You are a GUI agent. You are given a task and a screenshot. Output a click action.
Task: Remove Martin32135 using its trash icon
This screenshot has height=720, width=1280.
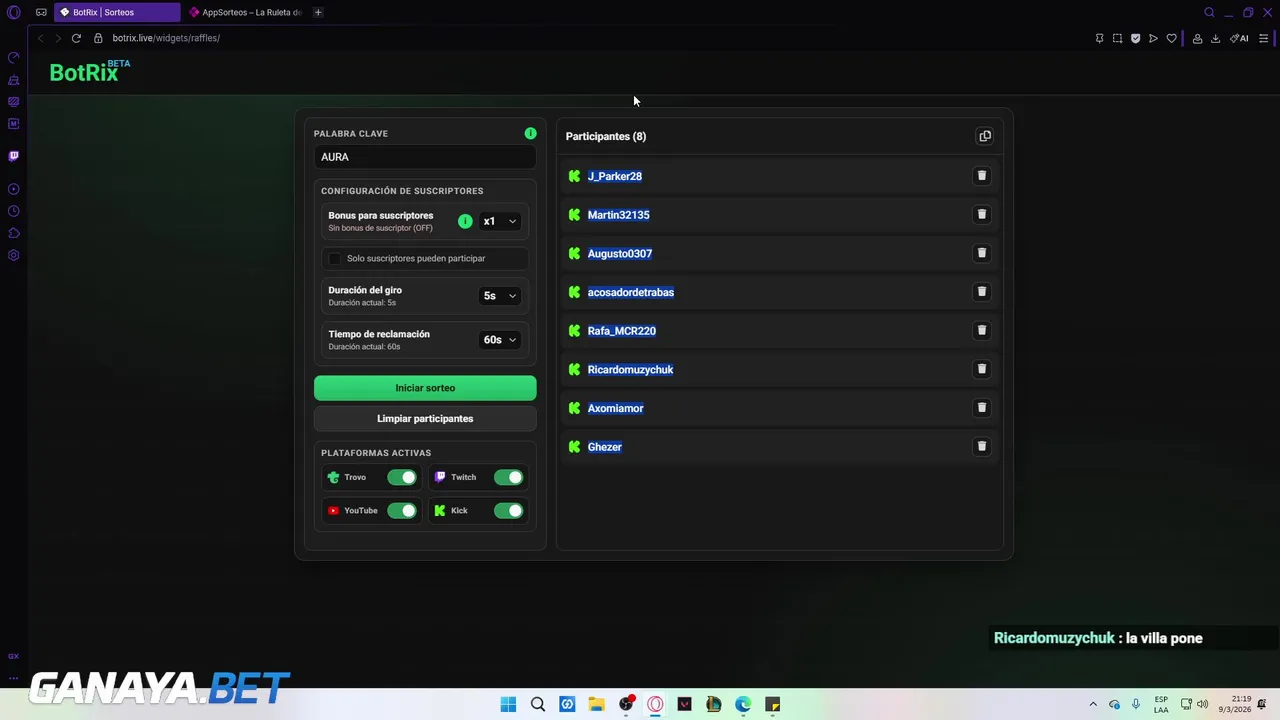point(982,214)
